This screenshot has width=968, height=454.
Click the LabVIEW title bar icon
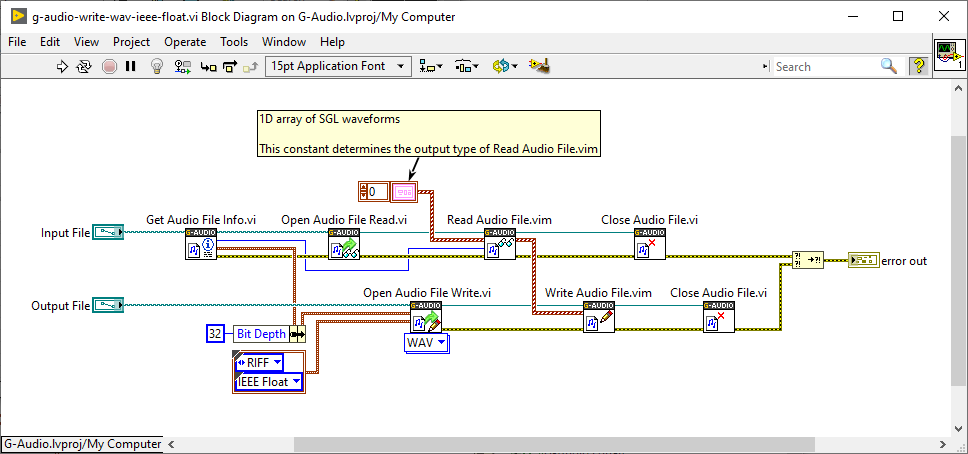pos(17,17)
